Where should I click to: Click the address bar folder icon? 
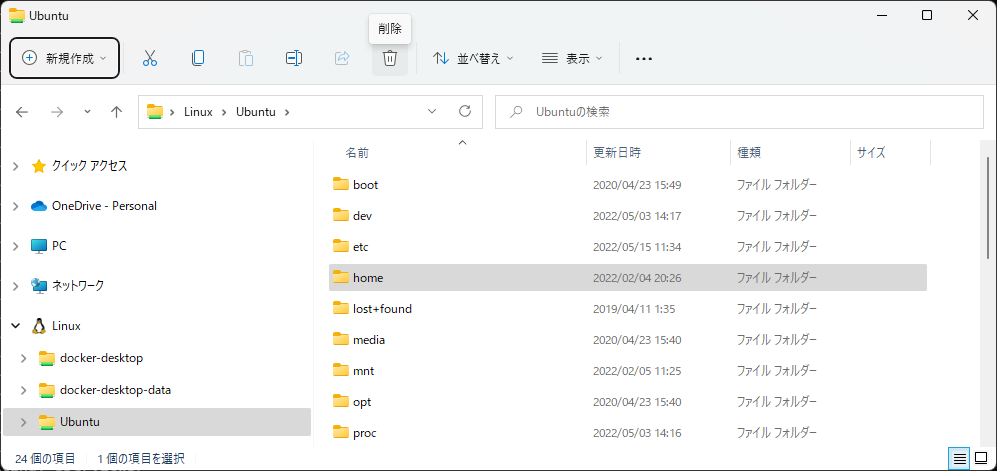tap(155, 112)
